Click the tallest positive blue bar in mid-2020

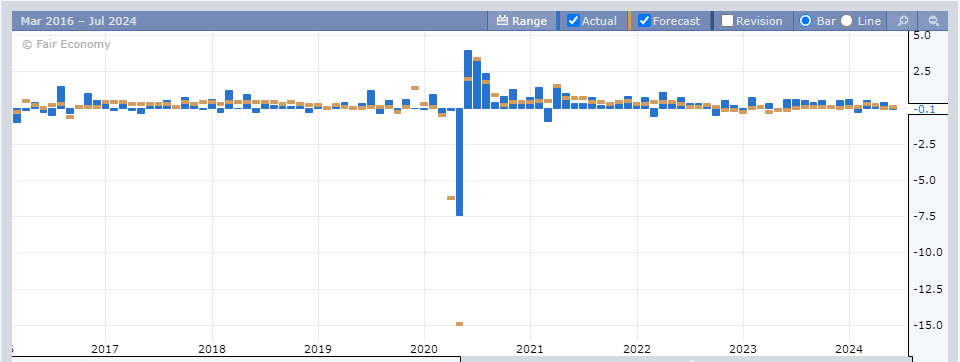point(468,80)
